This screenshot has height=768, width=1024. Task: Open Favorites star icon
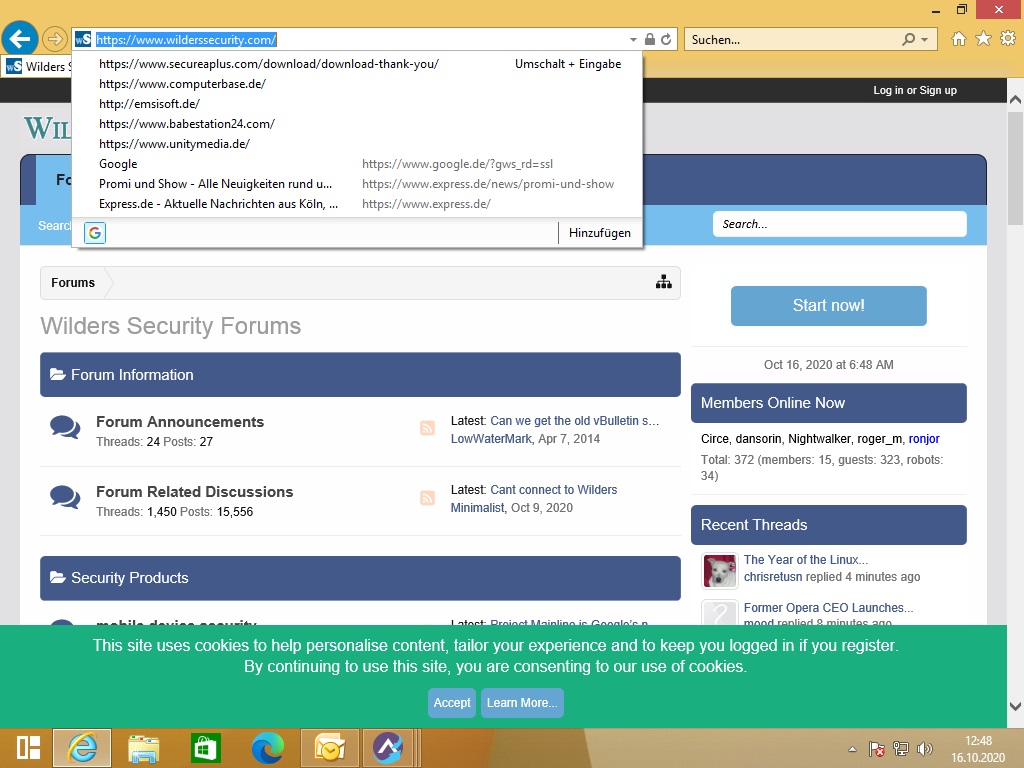tap(983, 39)
